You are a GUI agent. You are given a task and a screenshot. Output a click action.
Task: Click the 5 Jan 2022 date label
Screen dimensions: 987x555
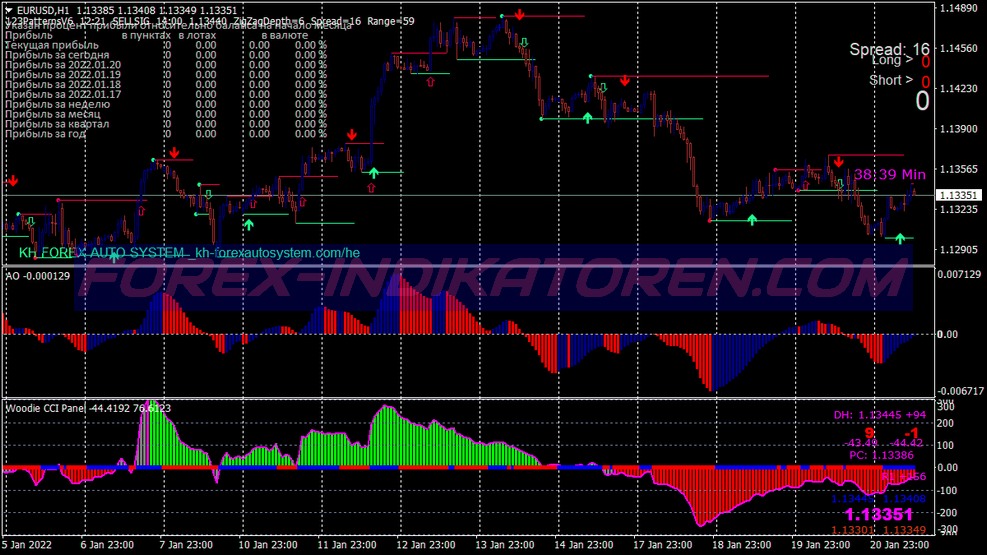[x=27, y=545]
